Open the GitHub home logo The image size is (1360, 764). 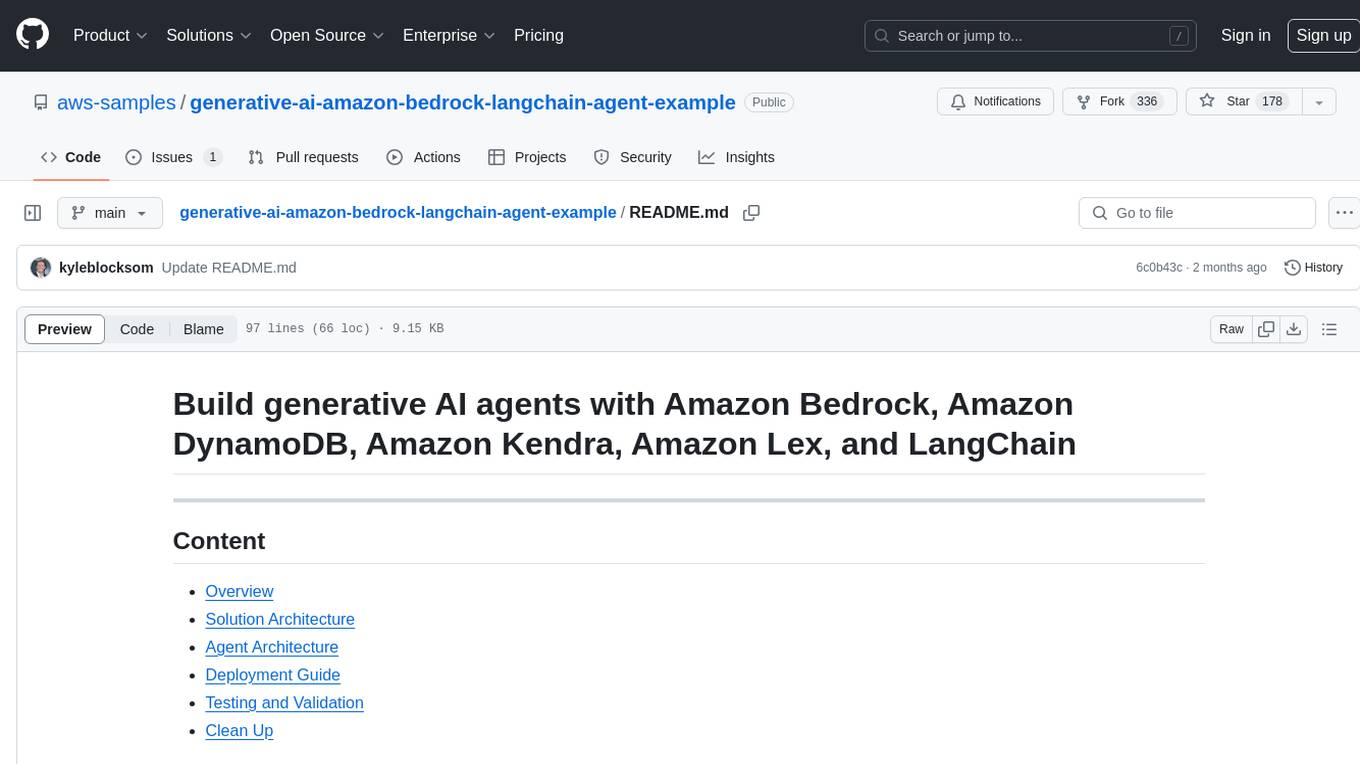coord(32,35)
